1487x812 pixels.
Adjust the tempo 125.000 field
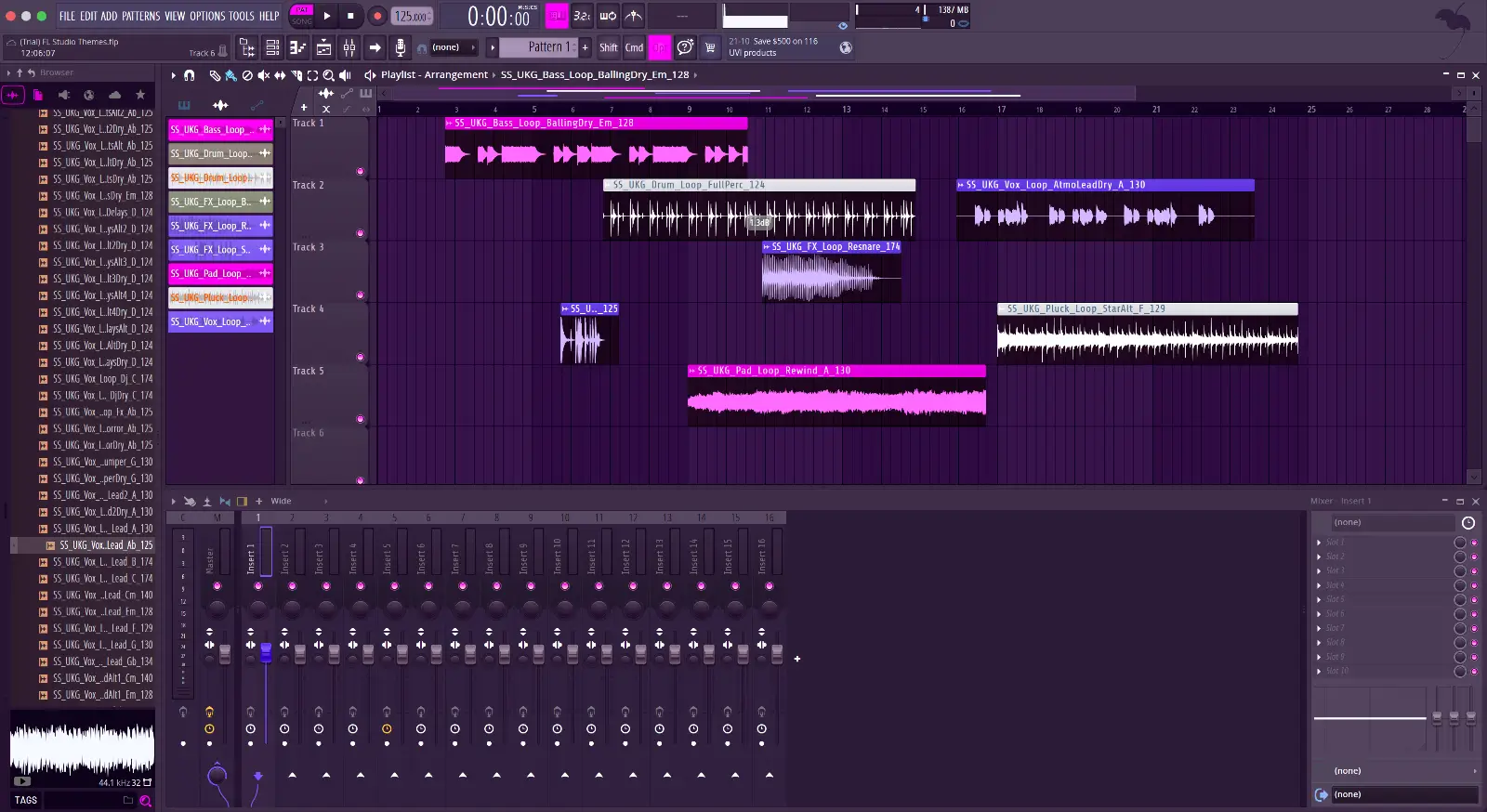click(412, 16)
